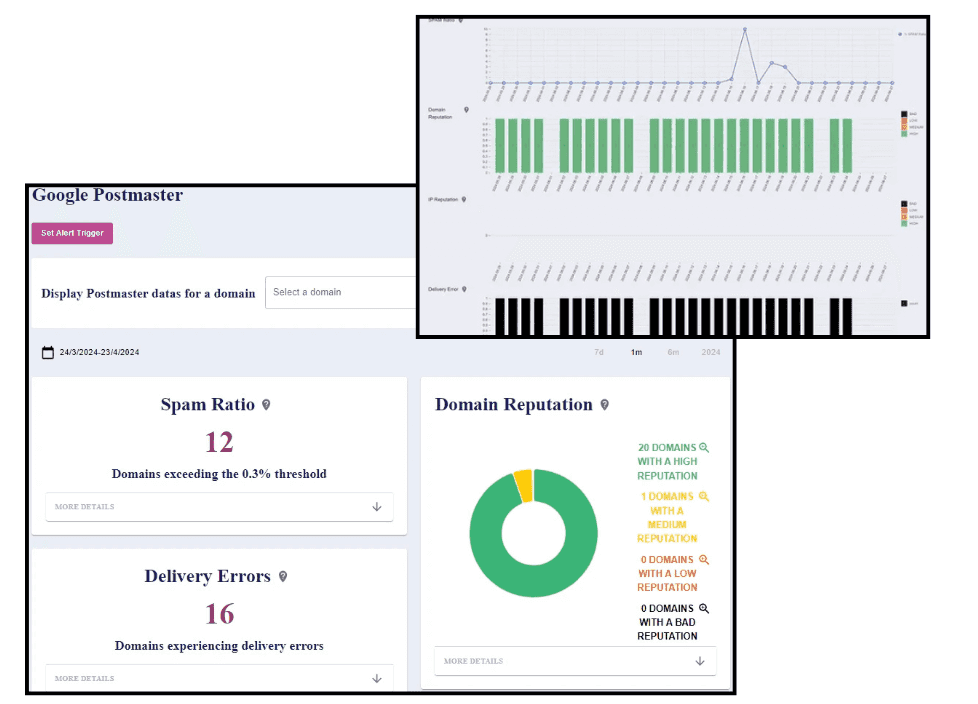Screen dimensions: 978x704
Task: Toggle LOW legend swatch in Domain Reputation chart
Action: [904, 120]
